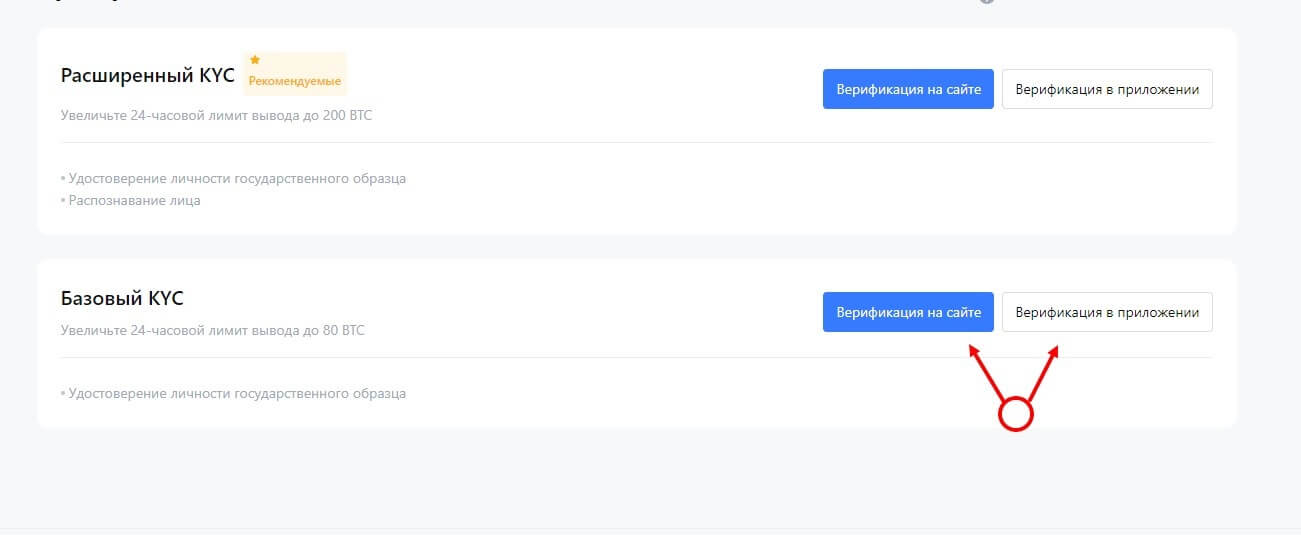Click the red circle annotation
The height and width of the screenshot is (535, 1301).
tap(1016, 414)
